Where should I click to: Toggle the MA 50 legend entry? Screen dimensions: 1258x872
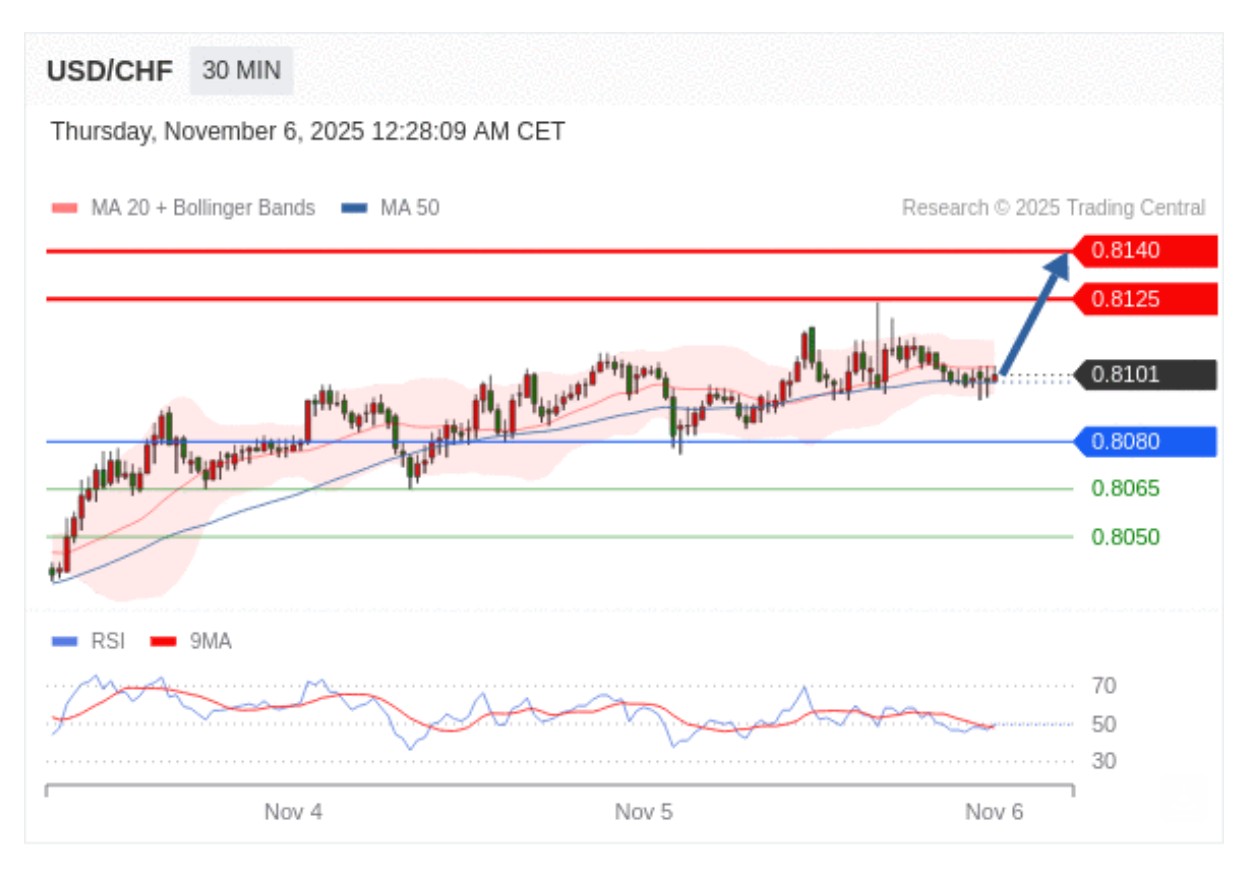tap(390, 208)
